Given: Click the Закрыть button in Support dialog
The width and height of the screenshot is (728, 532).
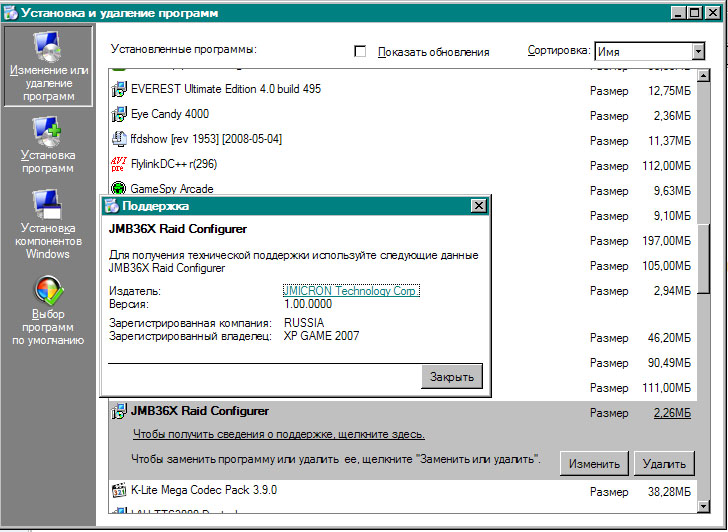Looking at the screenshot, I should coord(452,376).
